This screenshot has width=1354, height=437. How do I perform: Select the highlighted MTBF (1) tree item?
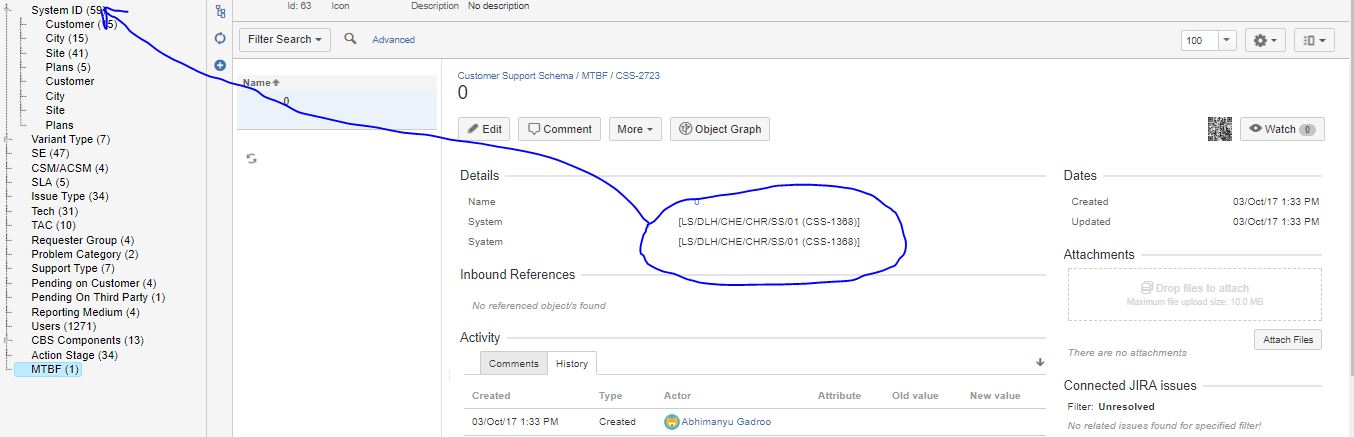click(55, 370)
